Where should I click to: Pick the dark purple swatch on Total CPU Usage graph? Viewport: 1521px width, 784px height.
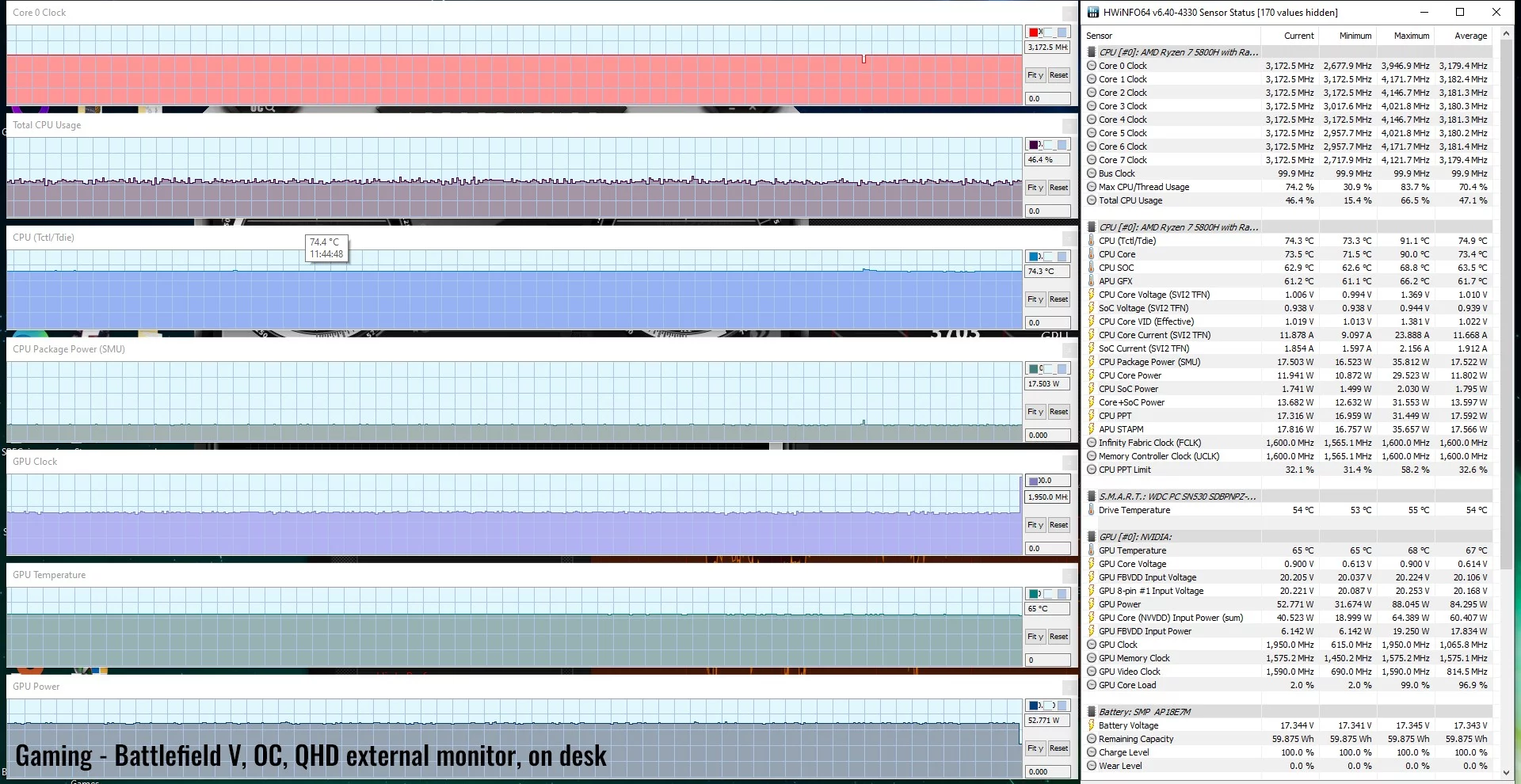tap(1034, 145)
